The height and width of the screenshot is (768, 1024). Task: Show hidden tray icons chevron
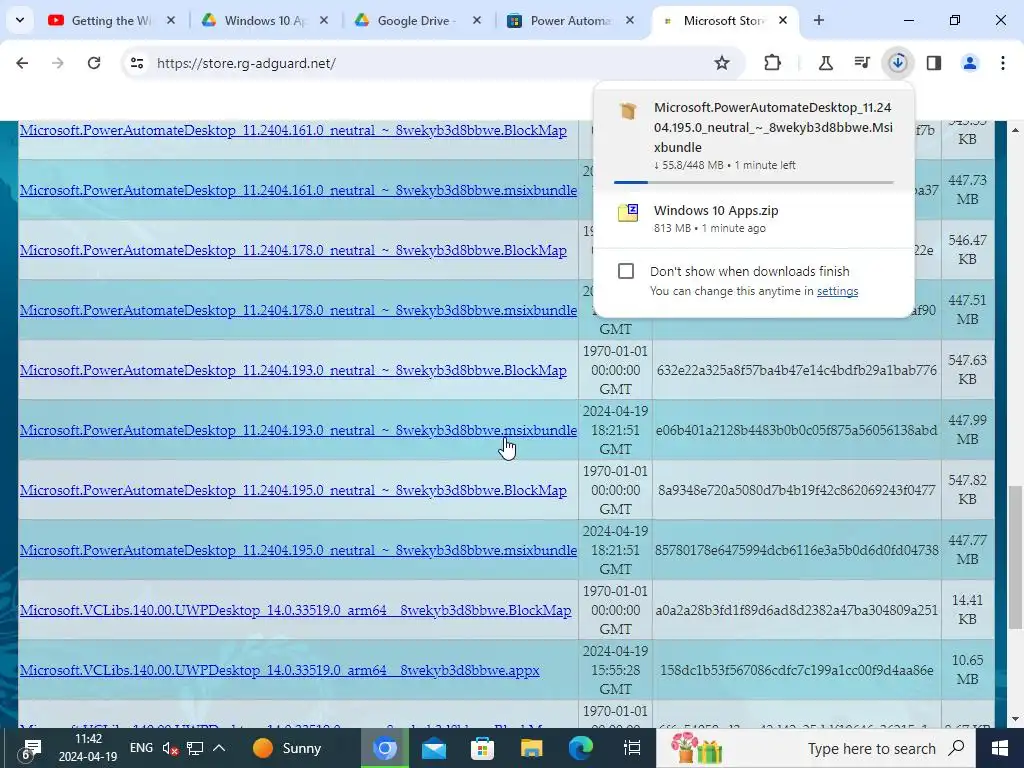click(x=219, y=748)
